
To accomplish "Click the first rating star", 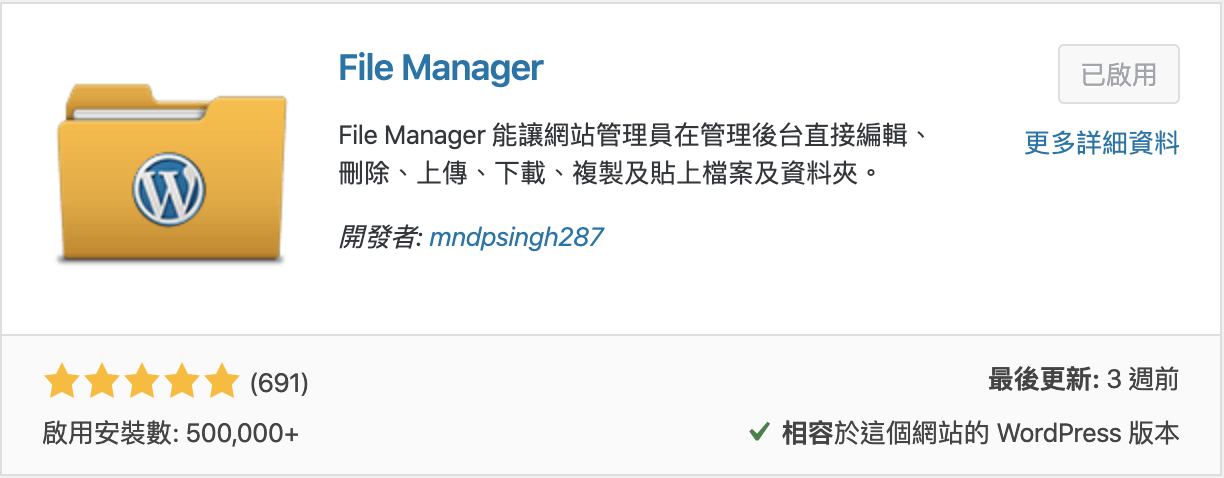I will coord(62,382).
